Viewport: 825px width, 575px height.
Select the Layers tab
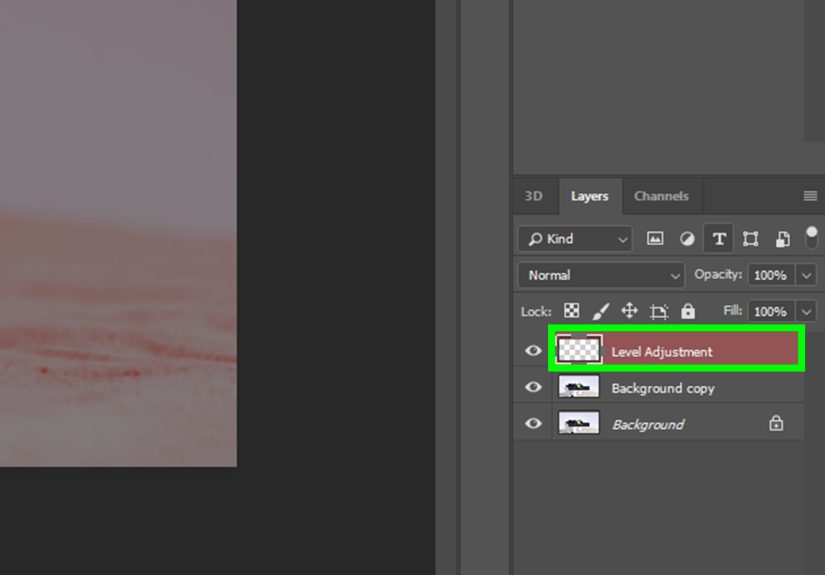point(589,196)
